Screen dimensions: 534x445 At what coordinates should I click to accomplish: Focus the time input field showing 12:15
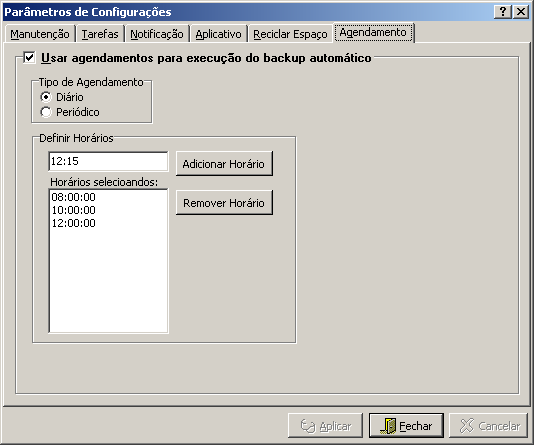click(x=108, y=161)
